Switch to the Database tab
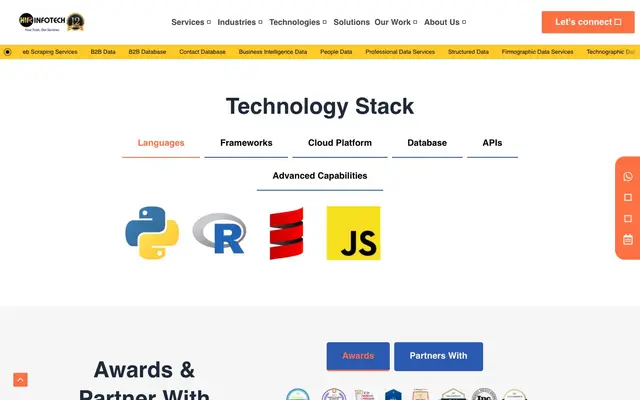 [x=427, y=143]
